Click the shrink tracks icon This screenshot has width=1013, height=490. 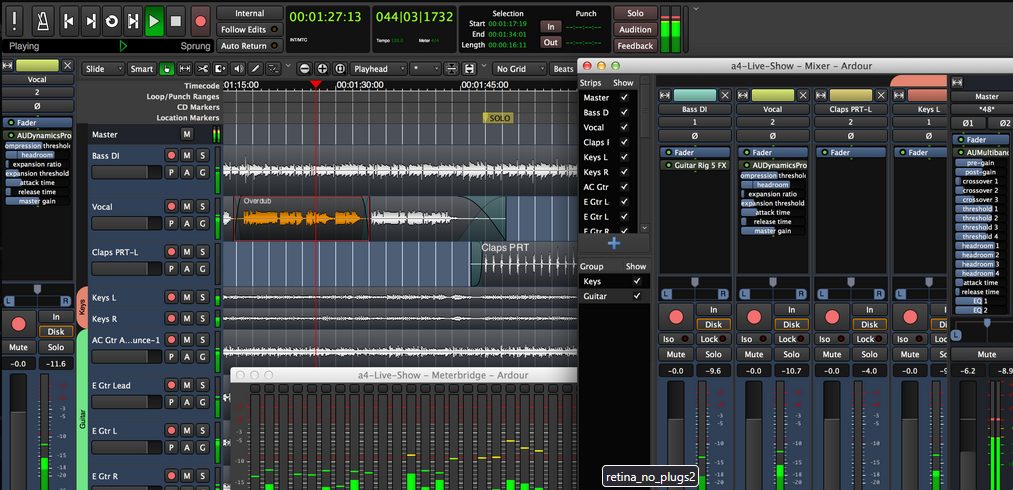pos(452,69)
